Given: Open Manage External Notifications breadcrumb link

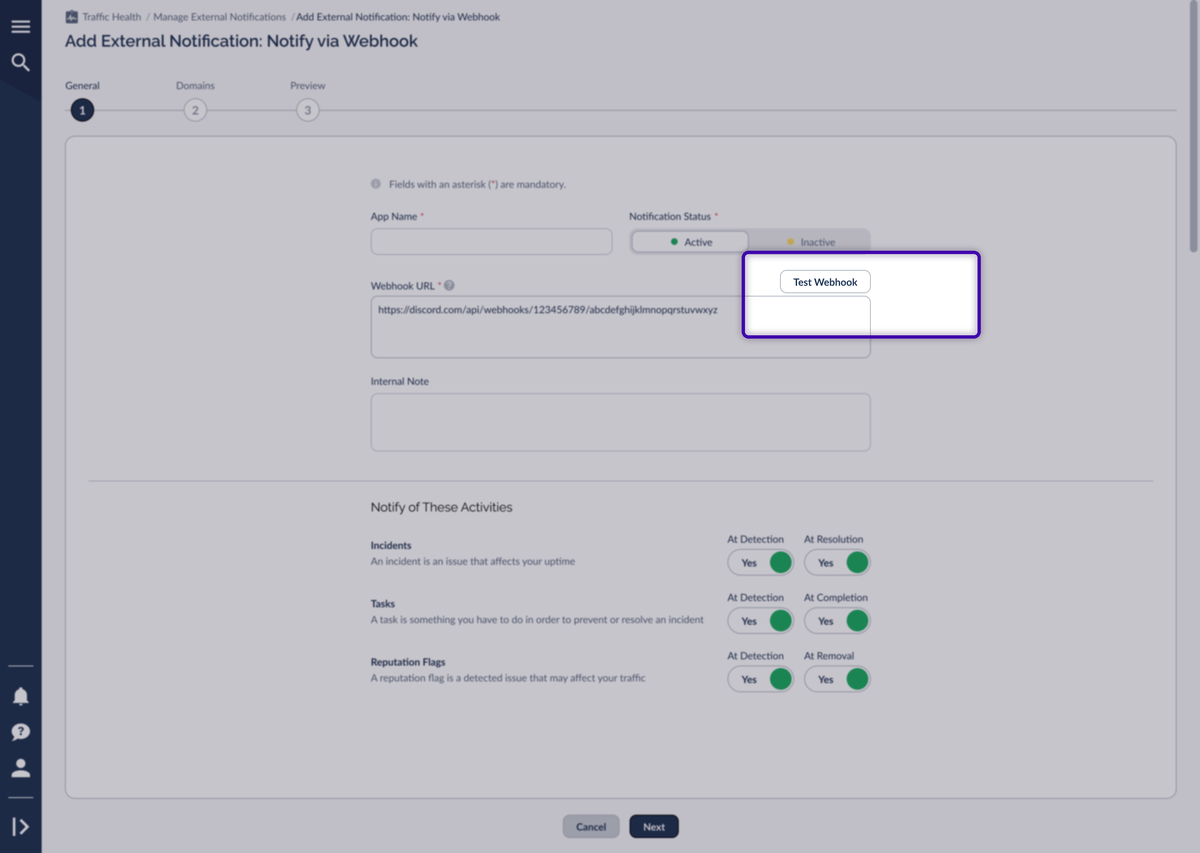Looking at the screenshot, I should click(219, 17).
